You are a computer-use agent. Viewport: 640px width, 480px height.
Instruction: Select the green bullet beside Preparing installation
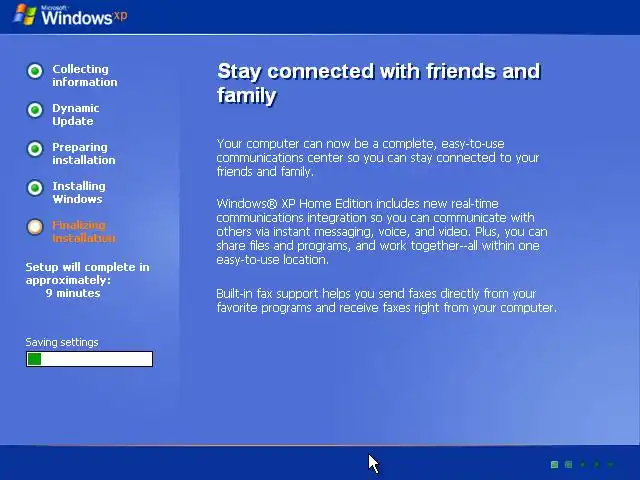35,149
